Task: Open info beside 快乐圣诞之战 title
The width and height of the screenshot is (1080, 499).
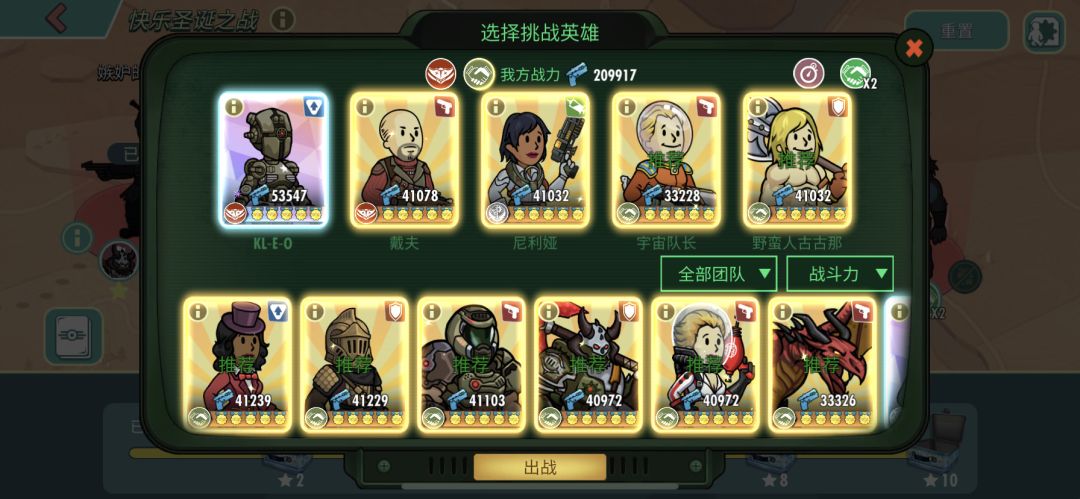Action: 282,19
